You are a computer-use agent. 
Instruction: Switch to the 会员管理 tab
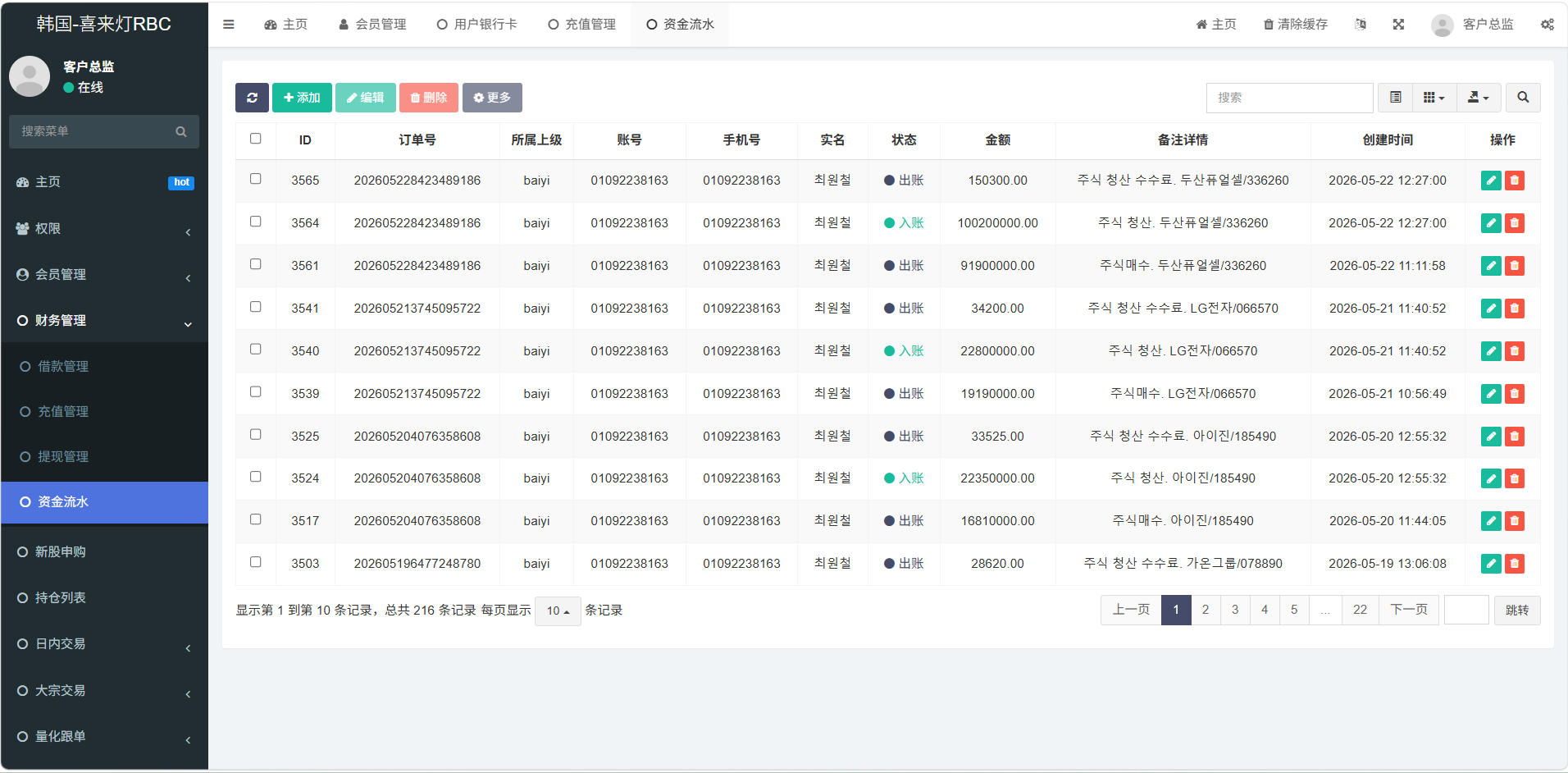372,25
